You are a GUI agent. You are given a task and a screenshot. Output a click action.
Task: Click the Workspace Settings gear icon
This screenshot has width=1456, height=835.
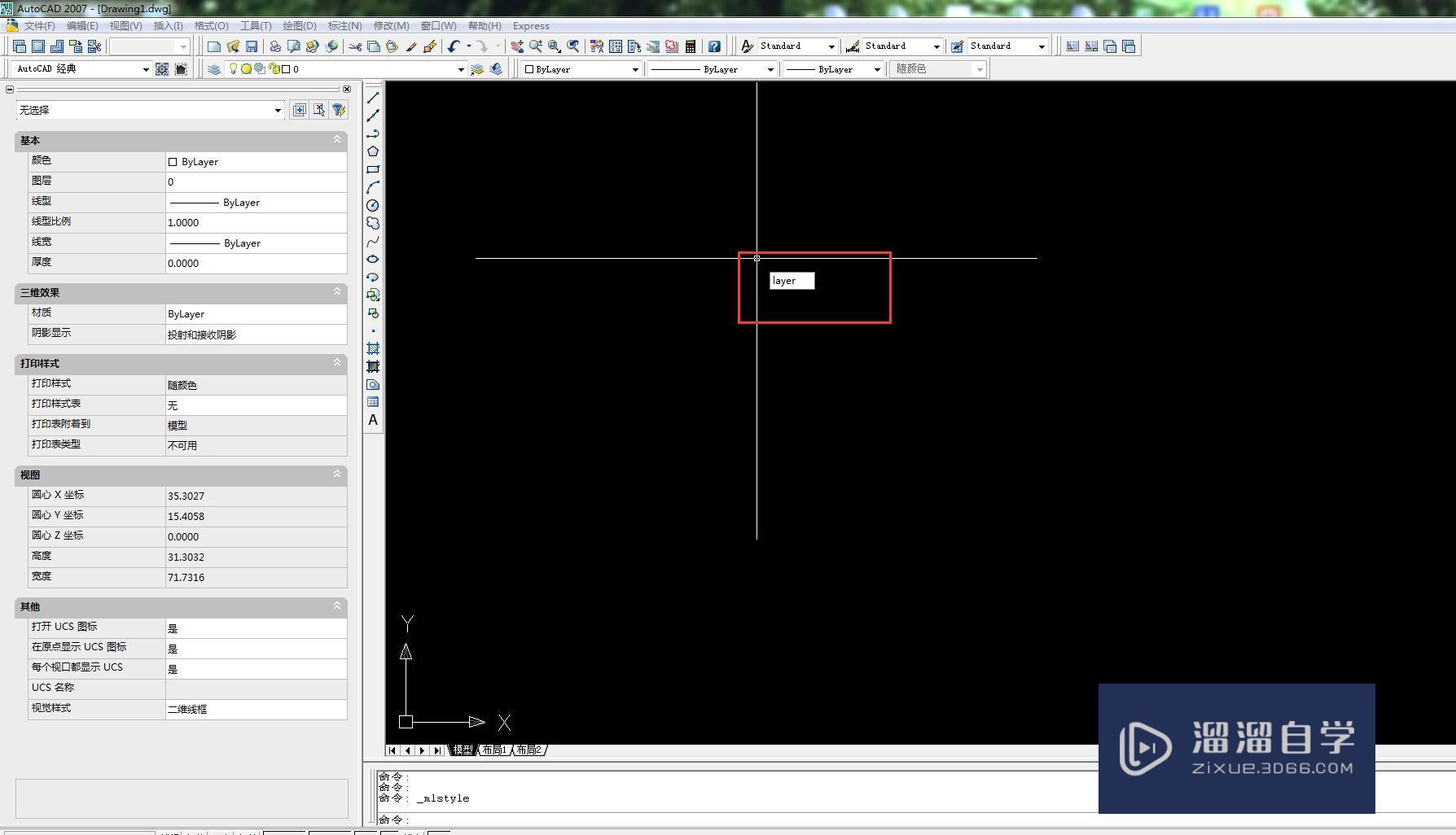162,69
